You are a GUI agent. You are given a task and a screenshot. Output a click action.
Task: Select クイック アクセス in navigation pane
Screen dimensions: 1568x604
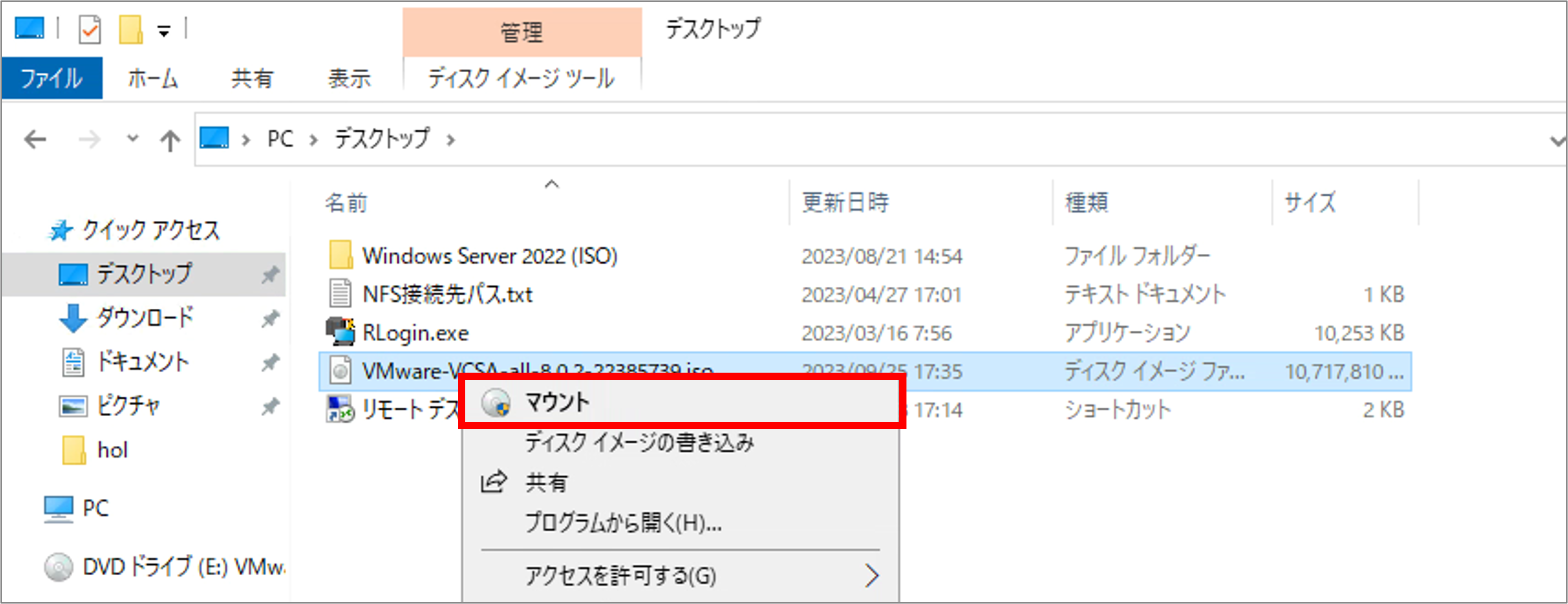(x=151, y=230)
